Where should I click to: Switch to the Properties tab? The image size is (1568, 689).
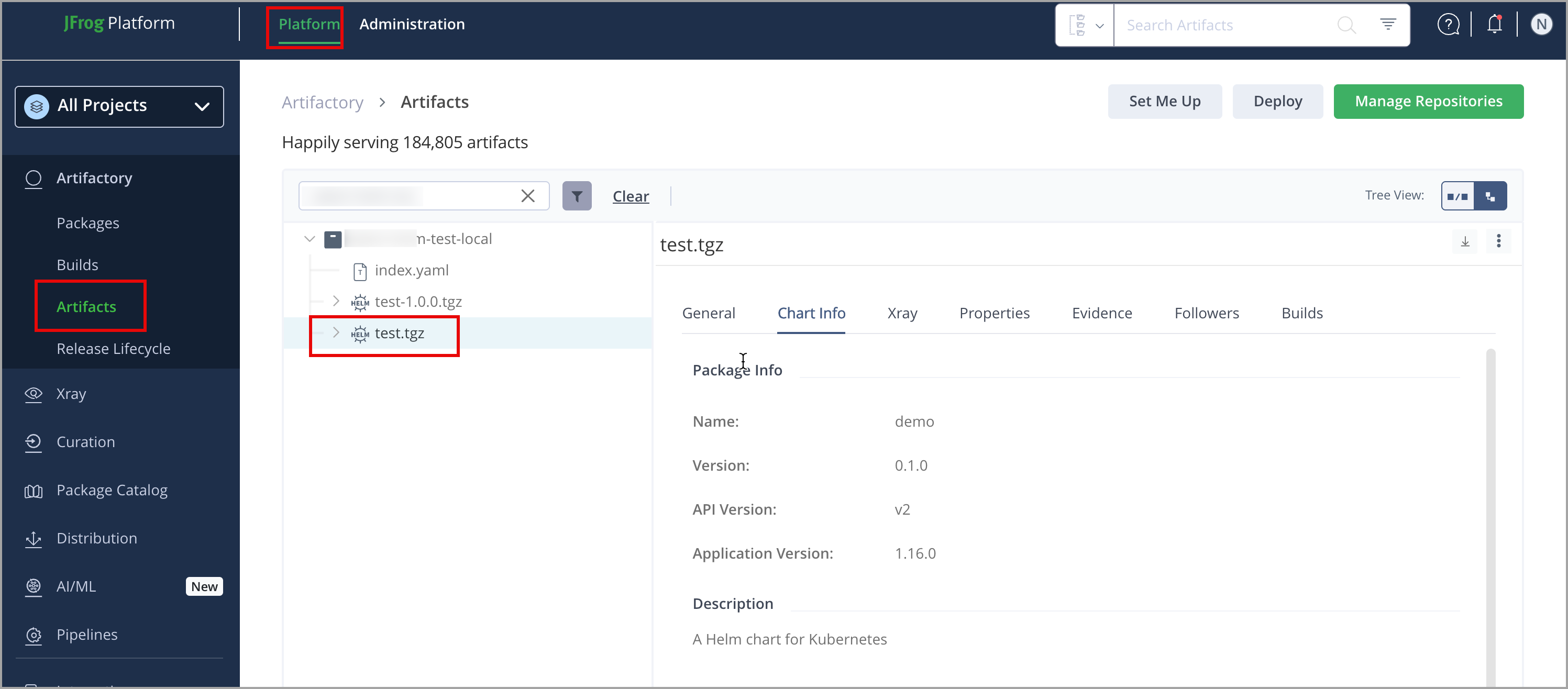click(x=994, y=313)
